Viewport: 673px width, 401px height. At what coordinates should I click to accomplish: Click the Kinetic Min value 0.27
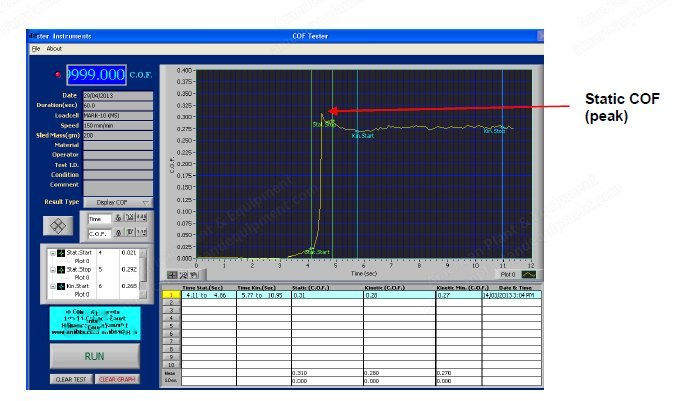pos(458,295)
